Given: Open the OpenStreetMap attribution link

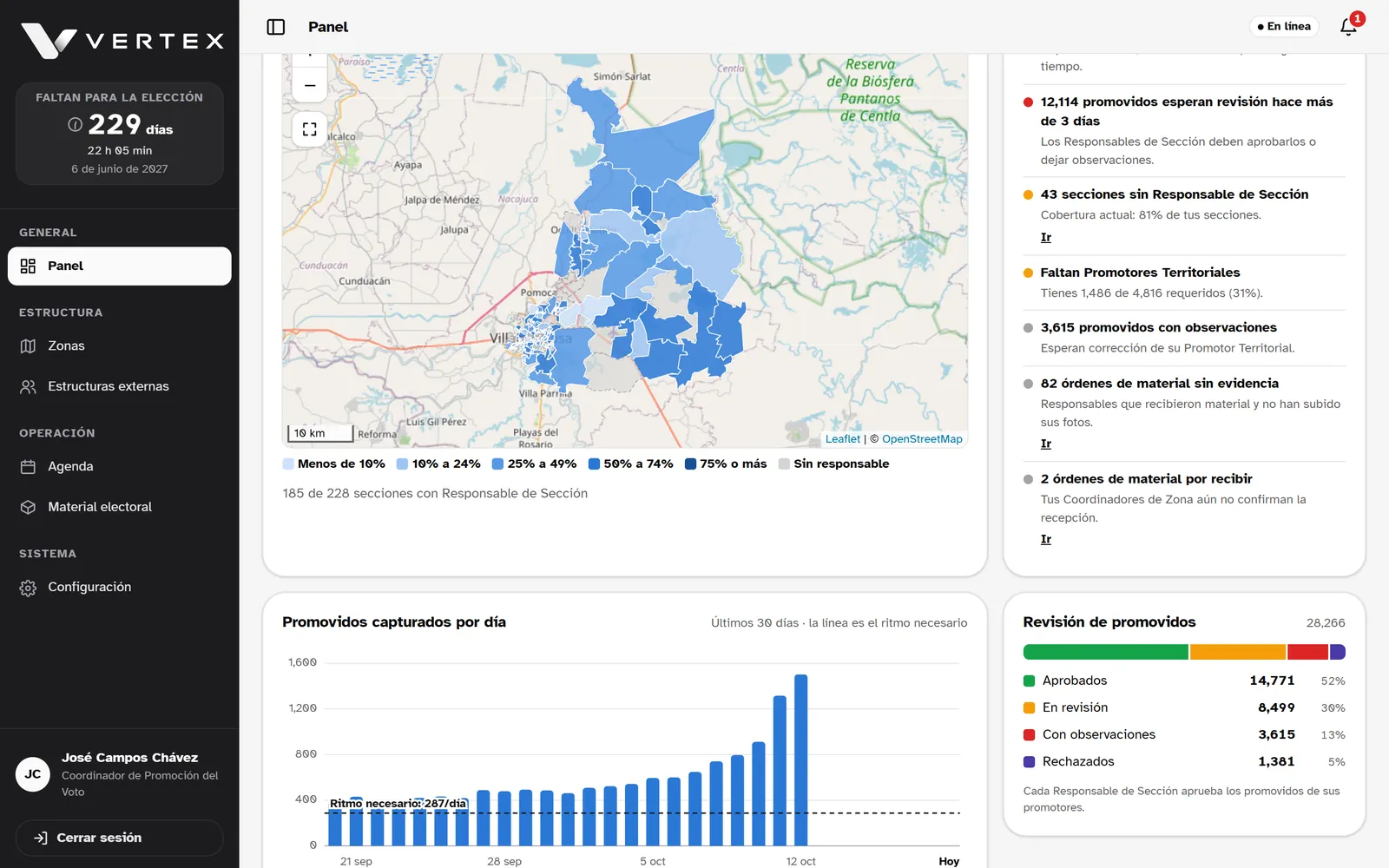Looking at the screenshot, I should point(922,439).
